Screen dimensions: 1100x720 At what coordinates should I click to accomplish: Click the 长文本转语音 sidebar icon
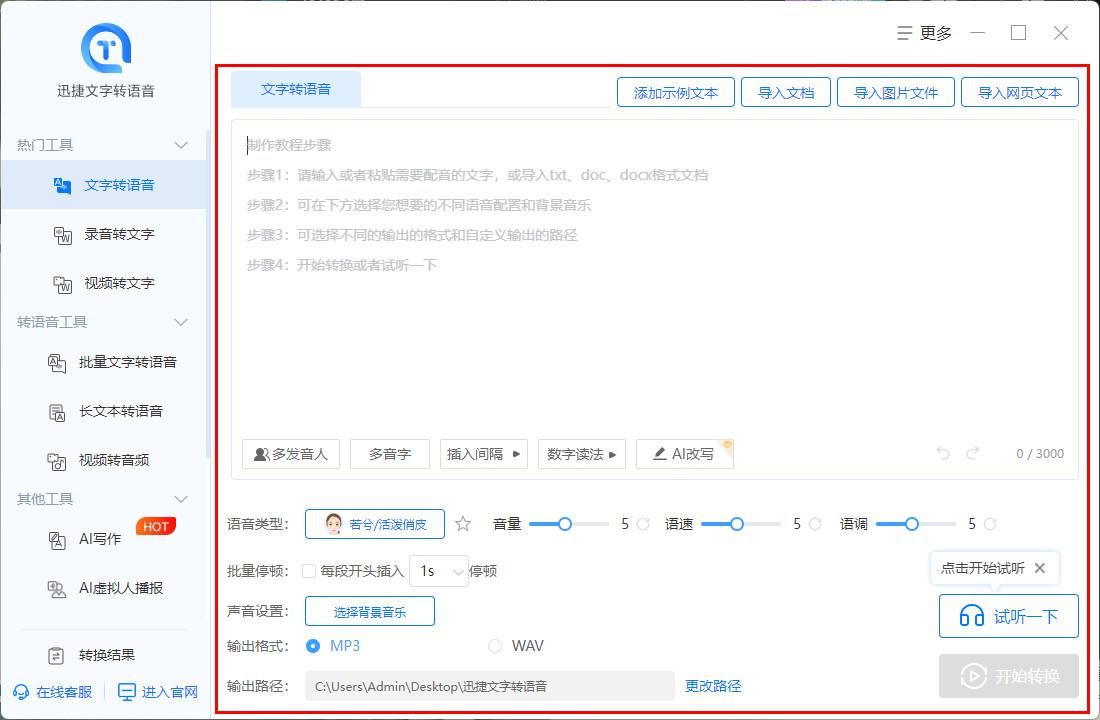click(57, 413)
